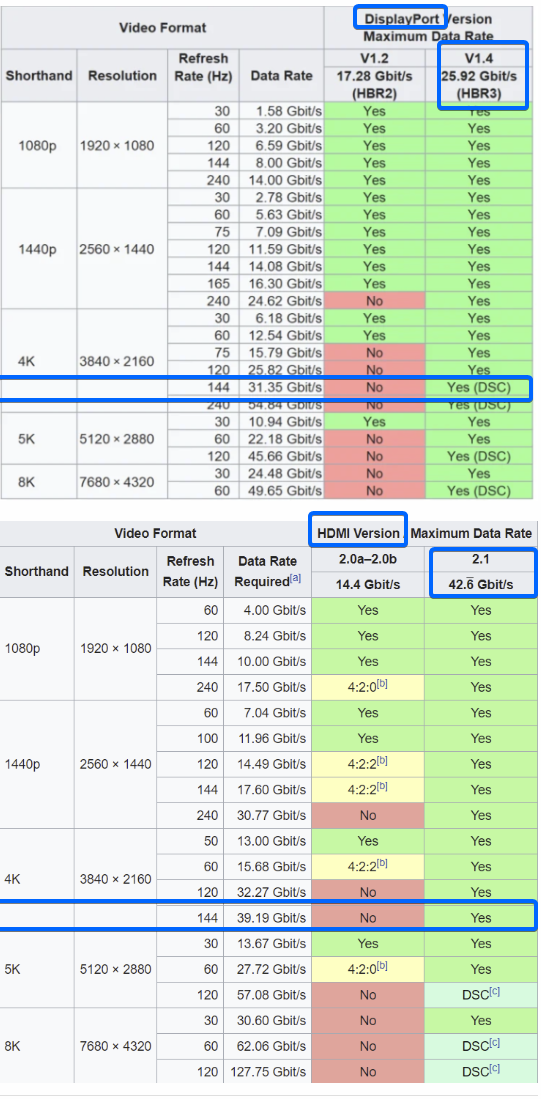Click the '1.58 Gbit/s' data rate cell
541x1099 pixels.
(281, 111)
